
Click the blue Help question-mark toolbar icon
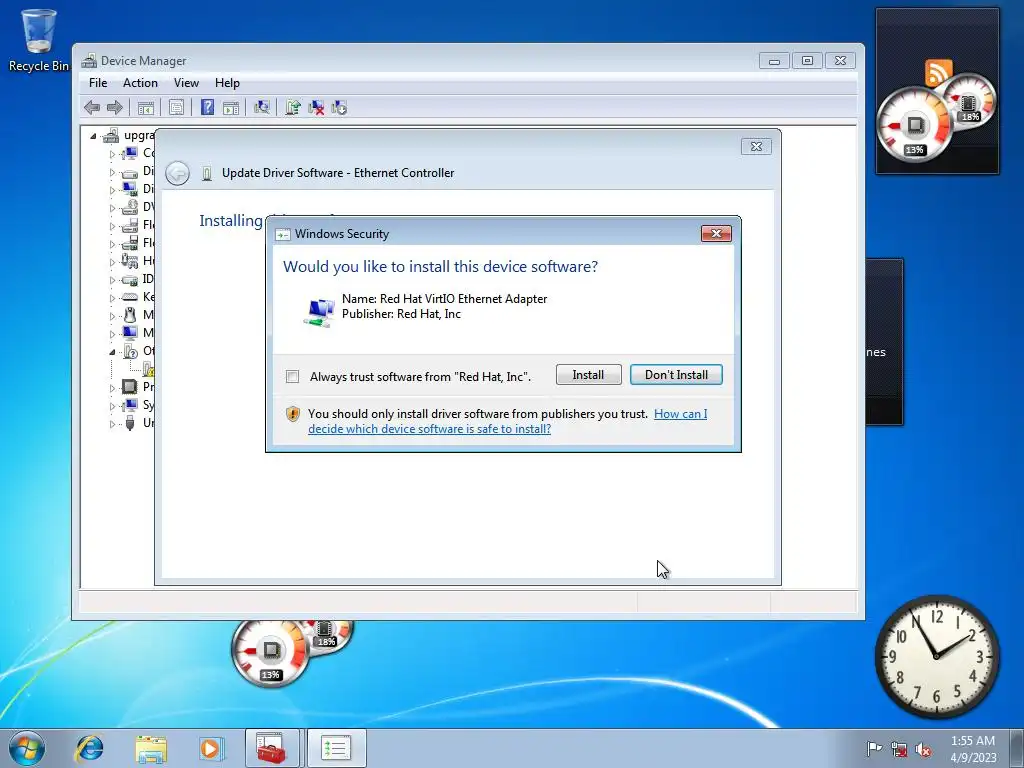pos(207,107)
